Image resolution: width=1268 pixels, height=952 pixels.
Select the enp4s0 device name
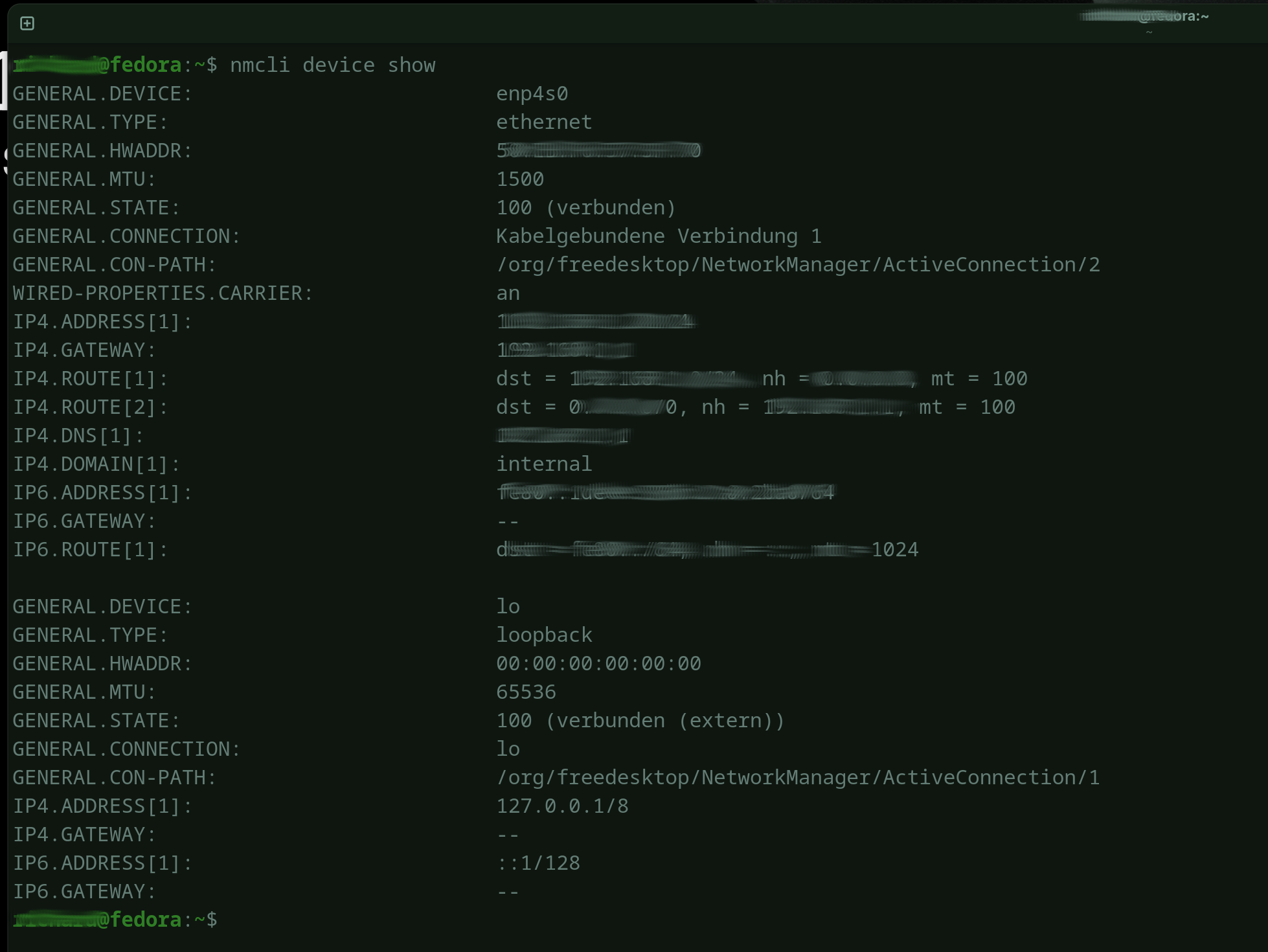click(x=532, y=94)
